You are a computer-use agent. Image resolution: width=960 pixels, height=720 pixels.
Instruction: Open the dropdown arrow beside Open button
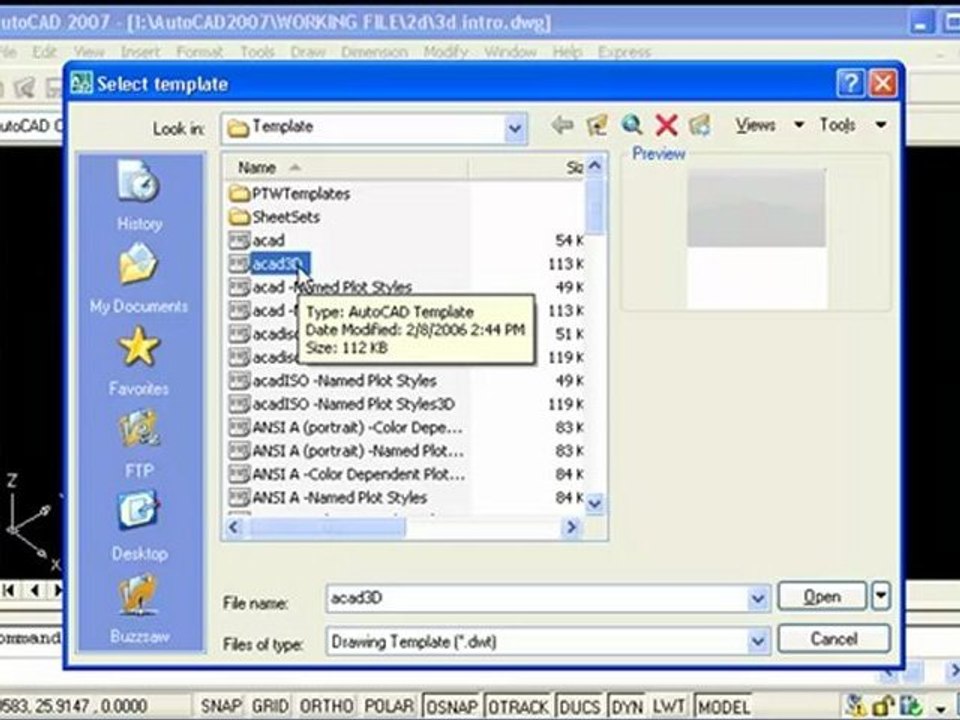coord(880,596)
